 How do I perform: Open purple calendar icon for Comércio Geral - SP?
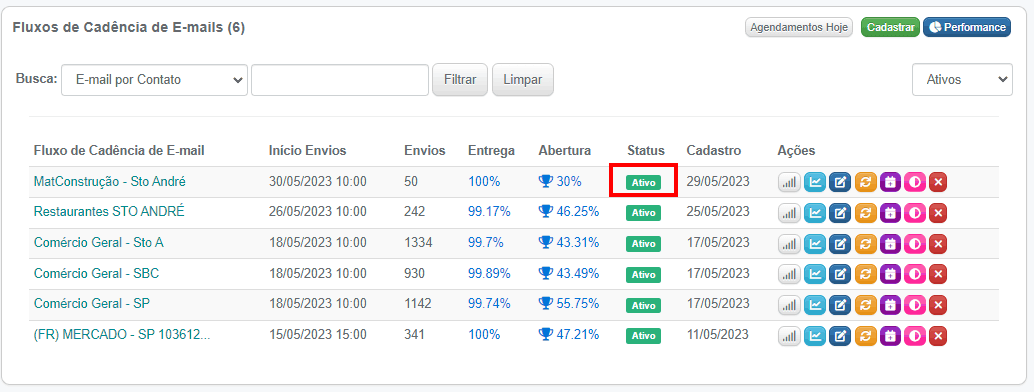(x=890, y=305)
